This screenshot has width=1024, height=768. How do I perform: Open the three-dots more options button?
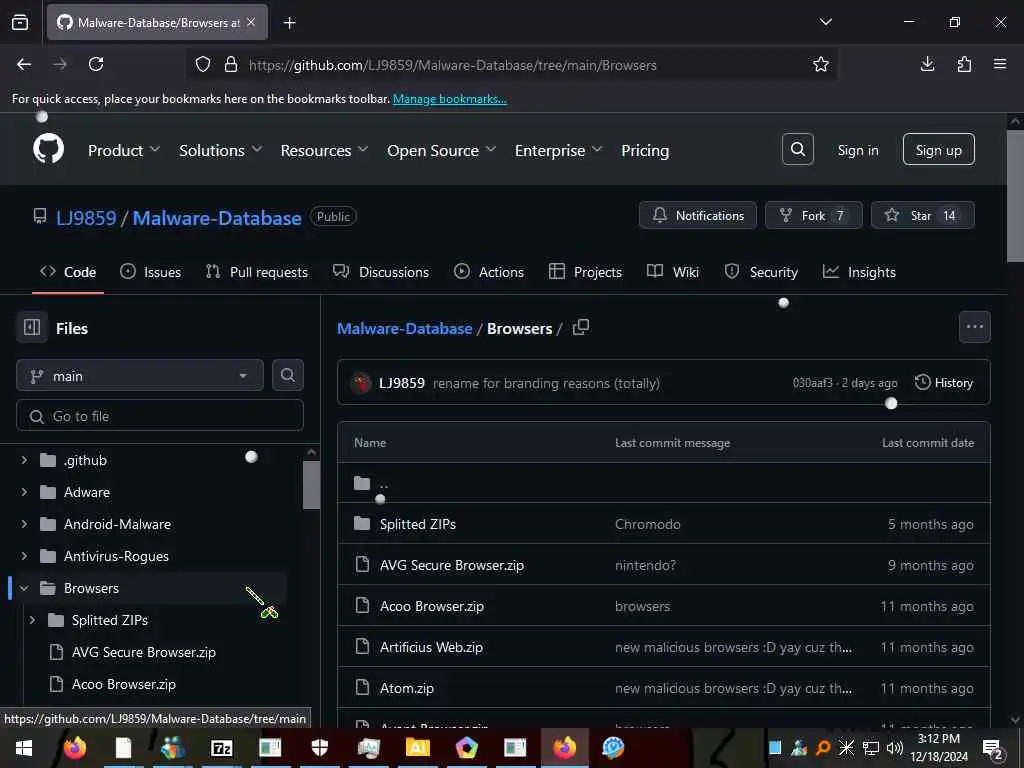pyautogui.click(x=974, y=327)
